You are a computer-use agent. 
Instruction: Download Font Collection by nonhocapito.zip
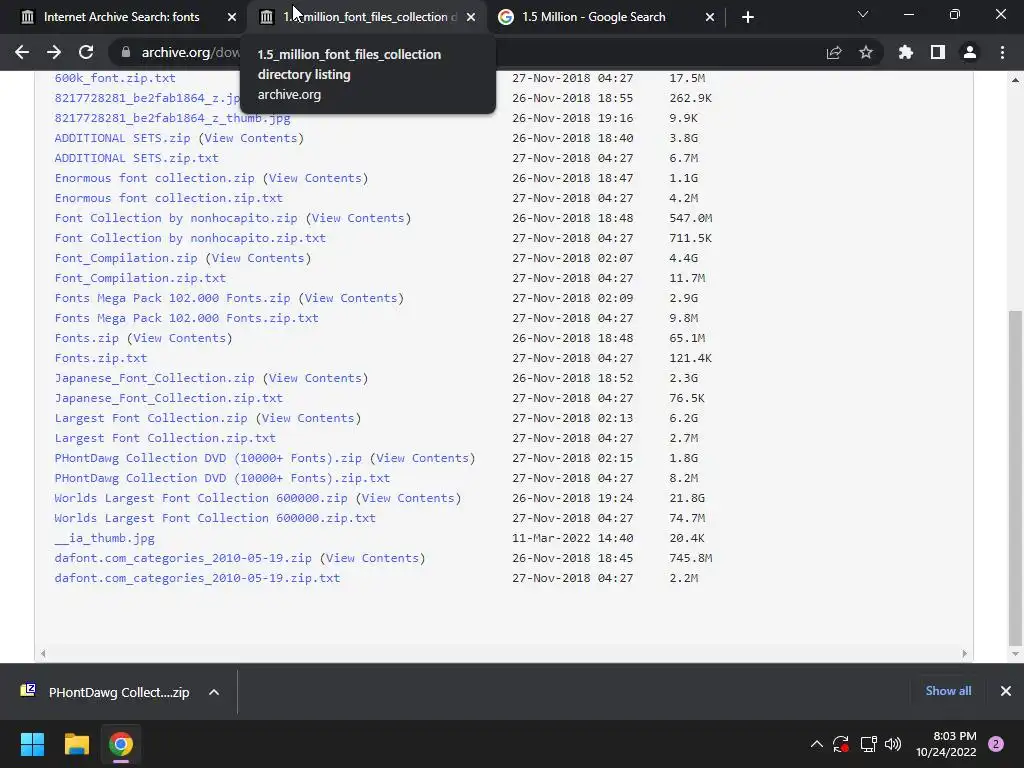(x=176, y=218)
